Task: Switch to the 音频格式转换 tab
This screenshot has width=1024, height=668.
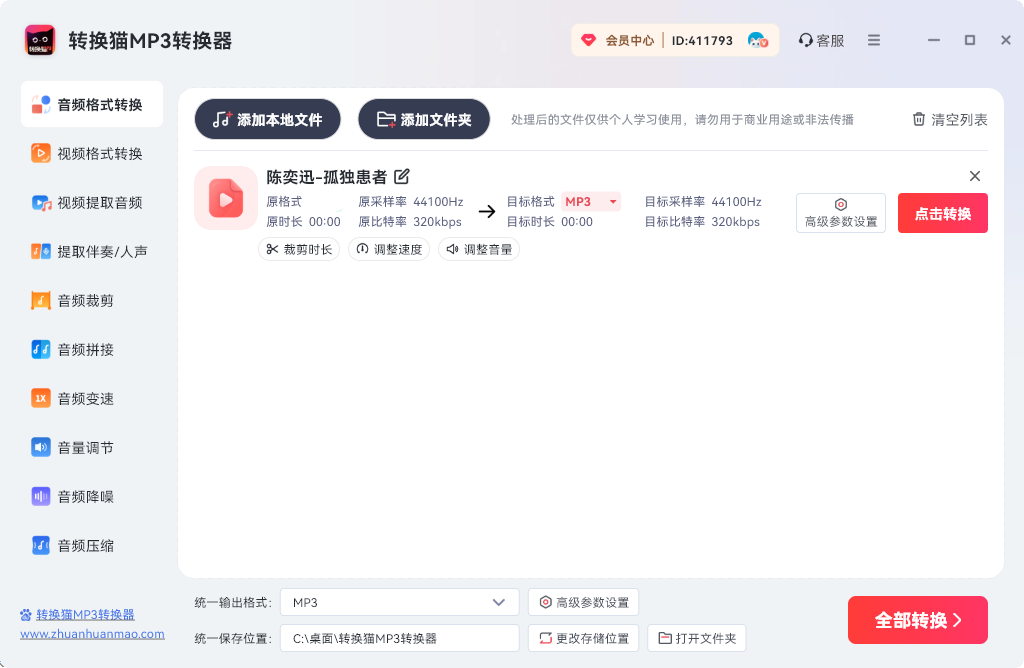Action: (91, 103)
